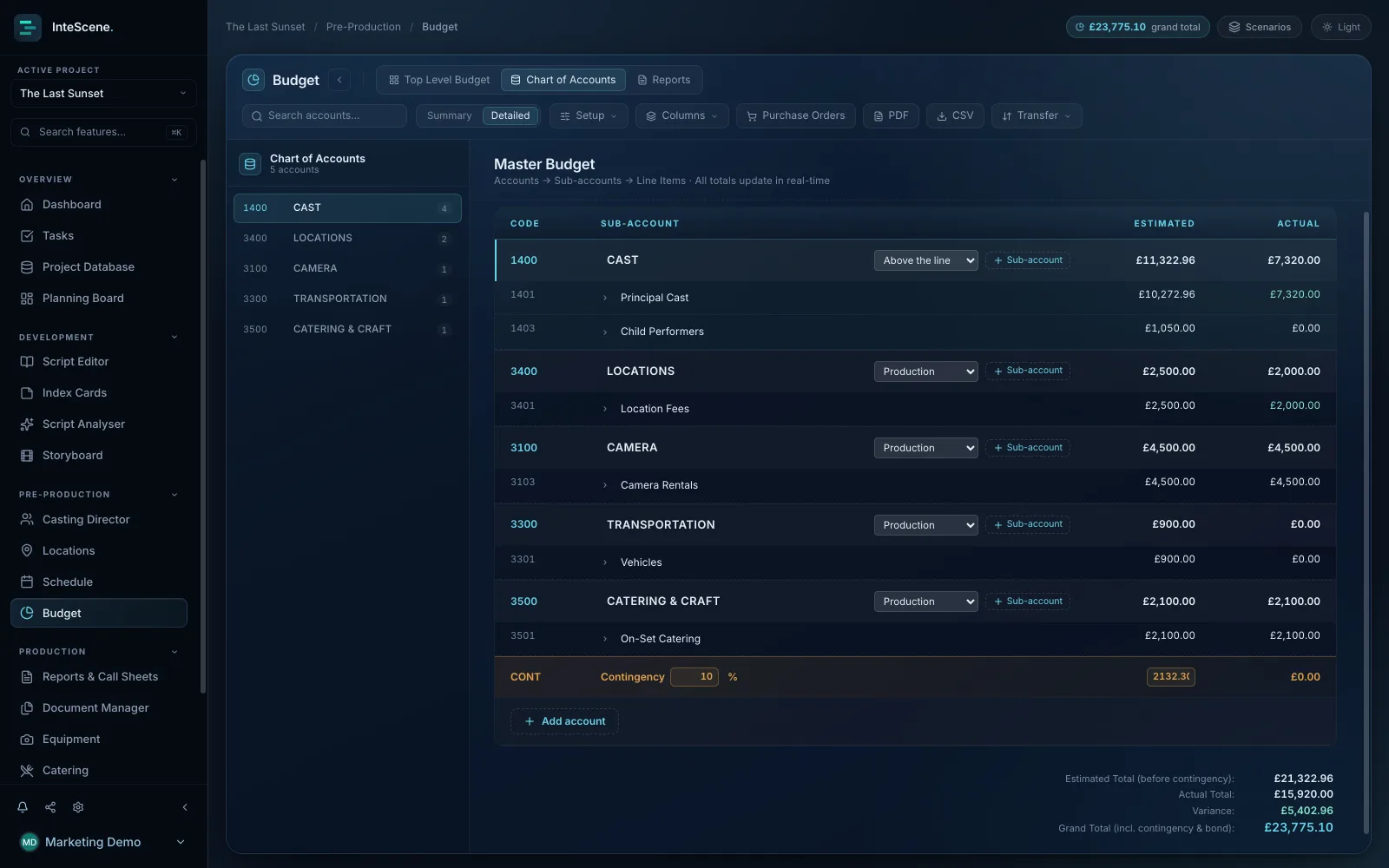Switch to Top Level Budget tab
The width and height of the screenshot is (1389, 868).
coord(439,80)
